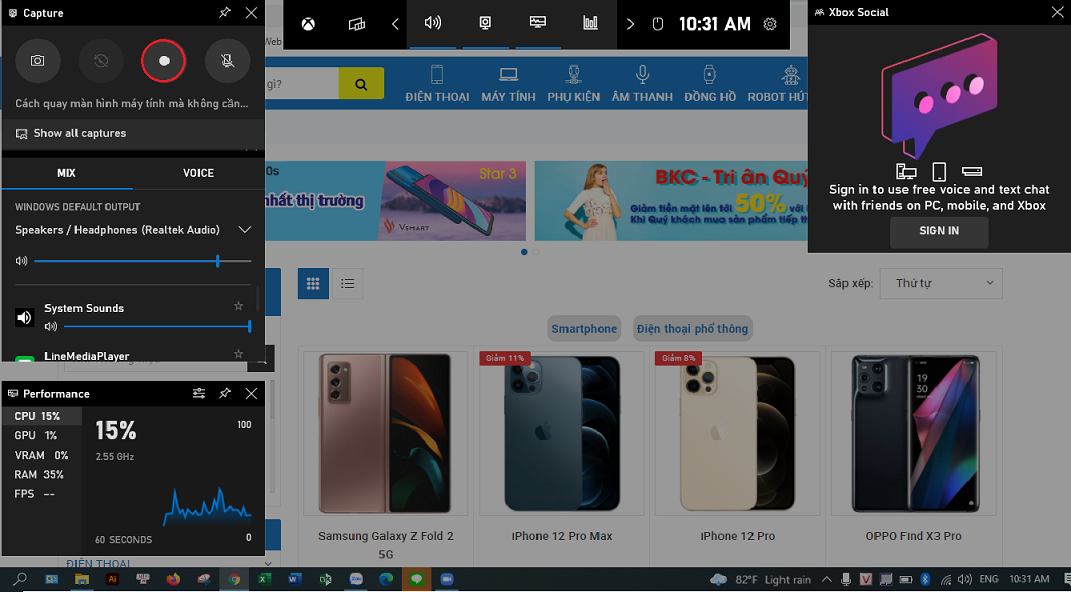Toggle the Resources widget bar chart icon
The image size is (1071, 592).
coord(590,24)
